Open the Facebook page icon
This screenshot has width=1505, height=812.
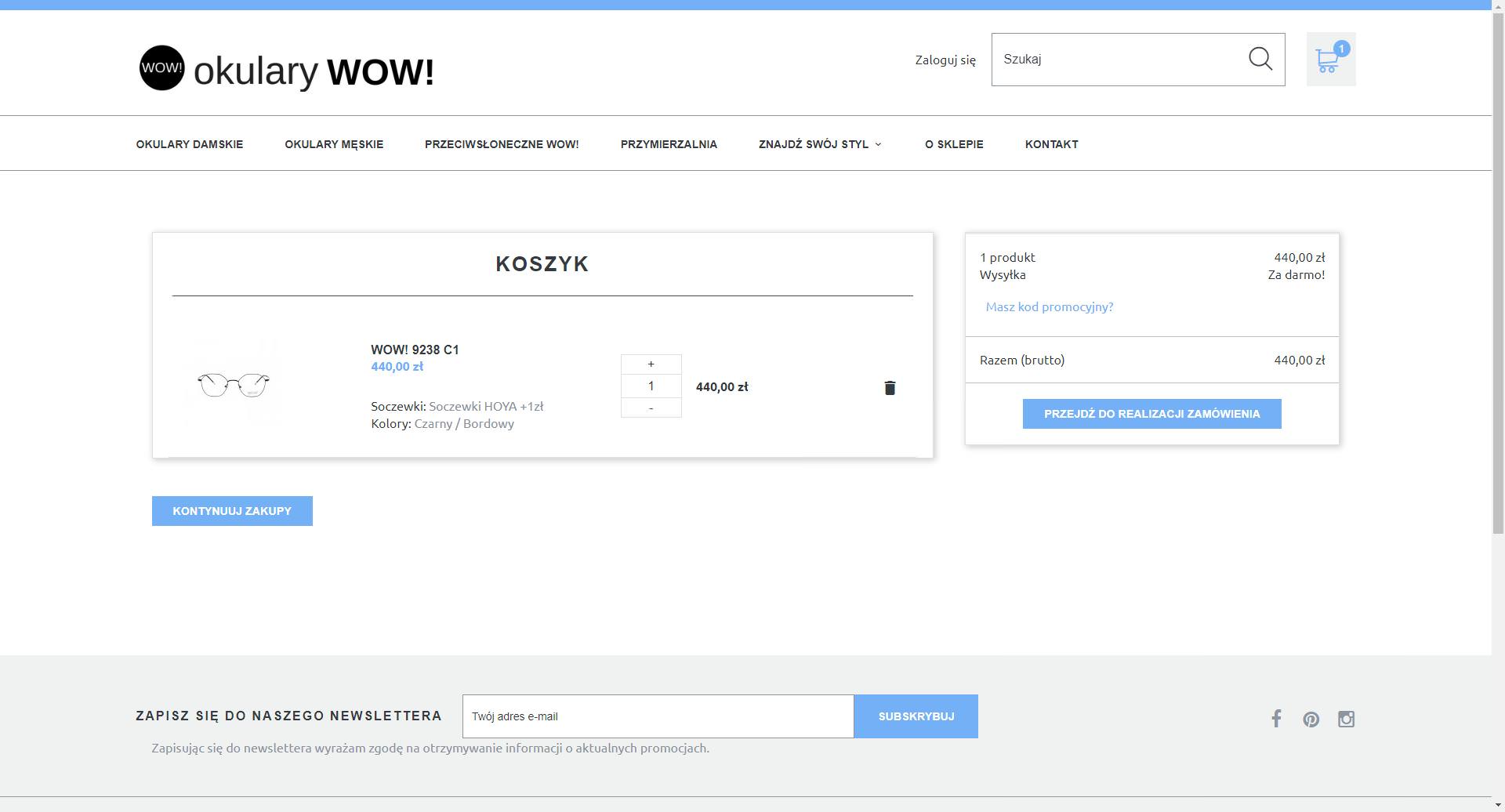pos(1276,719)
